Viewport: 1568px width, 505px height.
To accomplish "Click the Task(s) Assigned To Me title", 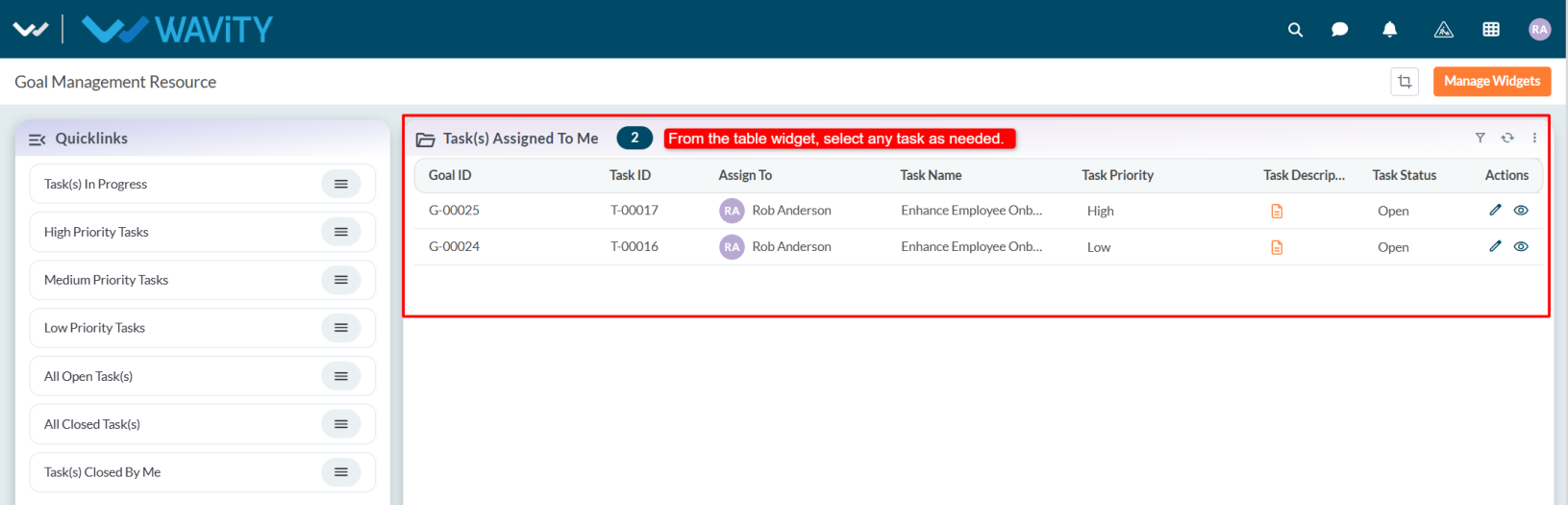I will (x=520, y=139).
